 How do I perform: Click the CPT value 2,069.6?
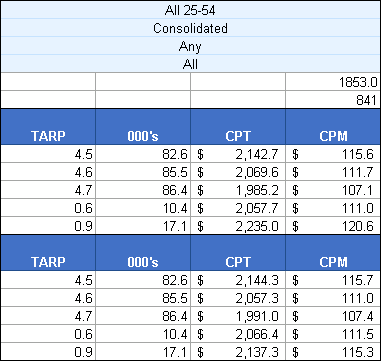238,172
